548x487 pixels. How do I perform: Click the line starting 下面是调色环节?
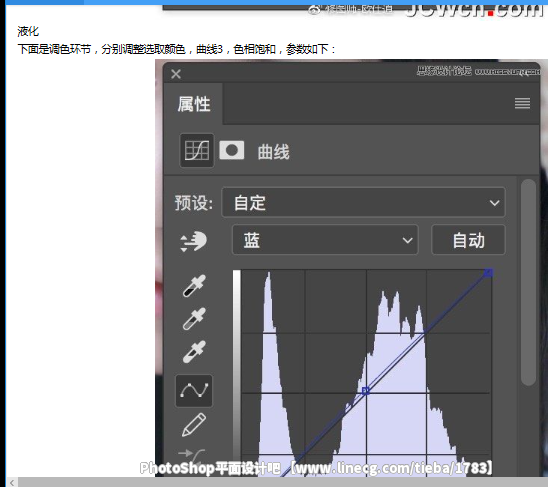(x=176, y=49)
